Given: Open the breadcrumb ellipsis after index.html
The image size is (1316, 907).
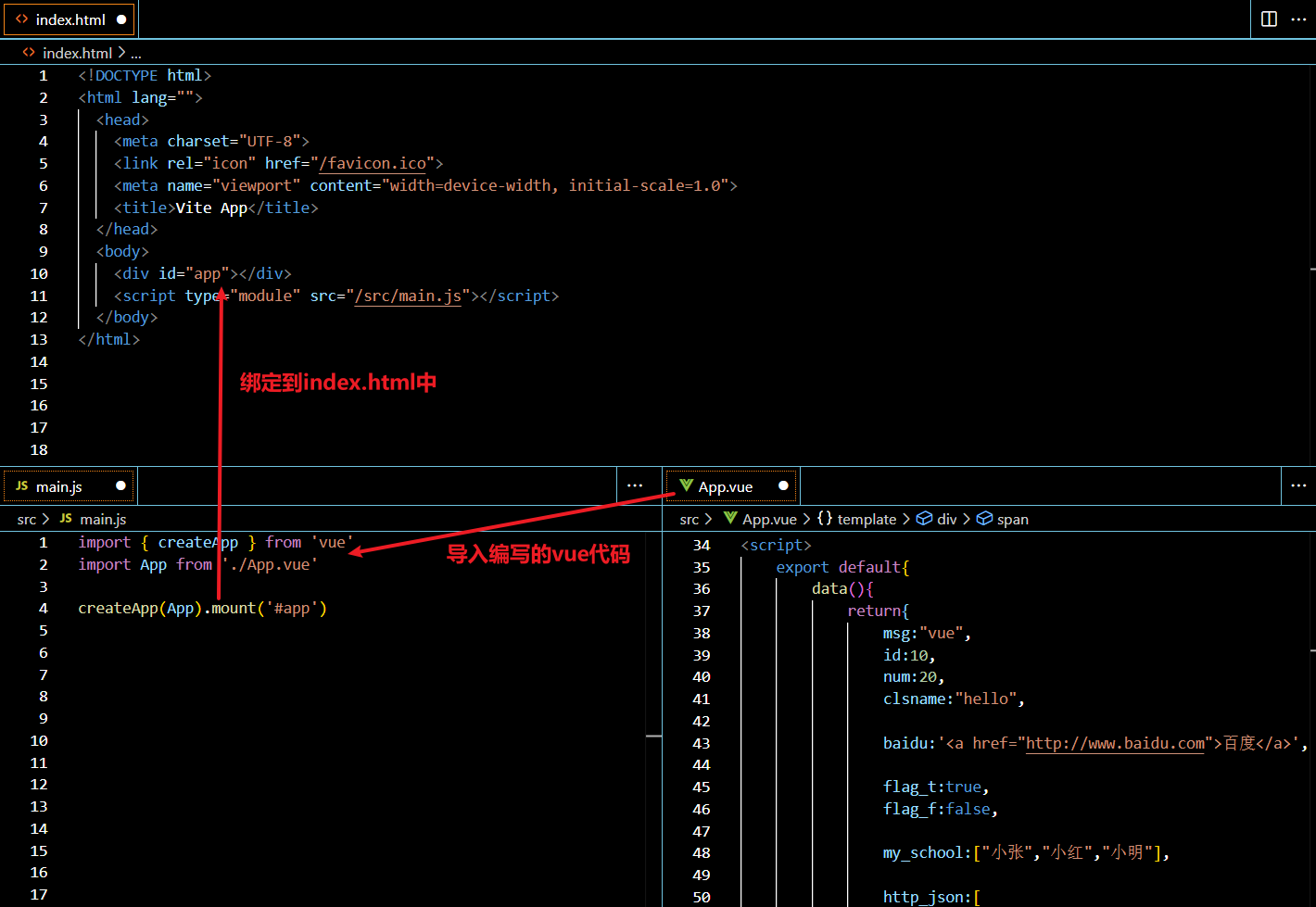Looking at the screenshot, I should (x=136, y=54).
